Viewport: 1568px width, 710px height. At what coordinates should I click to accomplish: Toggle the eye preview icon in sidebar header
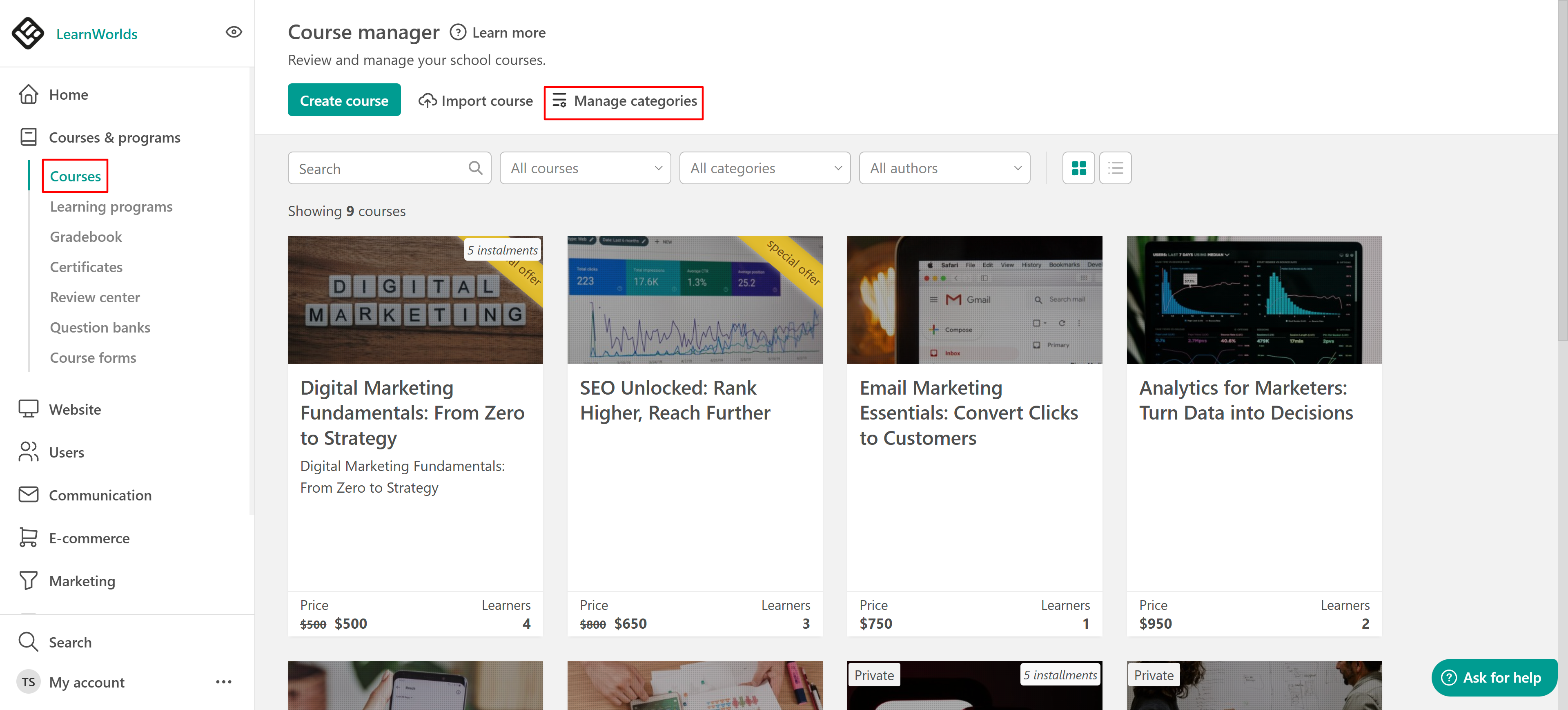pyautogui.click(x=234, y=32)
